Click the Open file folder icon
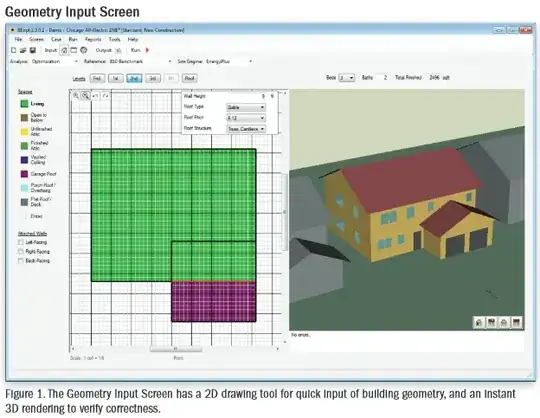 (23, 50)
